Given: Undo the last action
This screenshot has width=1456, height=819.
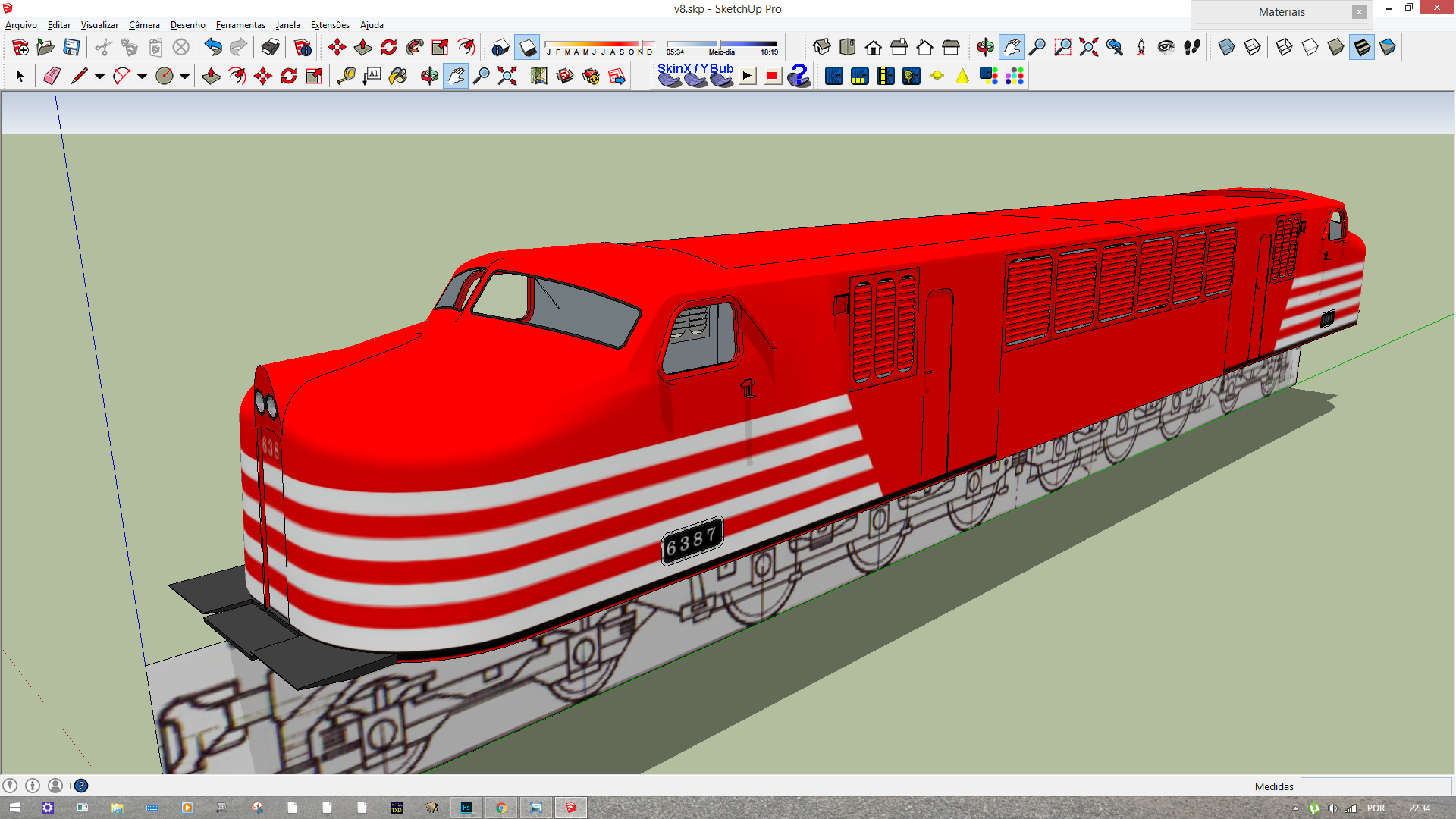Looking at the screenshot, I should coord(213,48).
